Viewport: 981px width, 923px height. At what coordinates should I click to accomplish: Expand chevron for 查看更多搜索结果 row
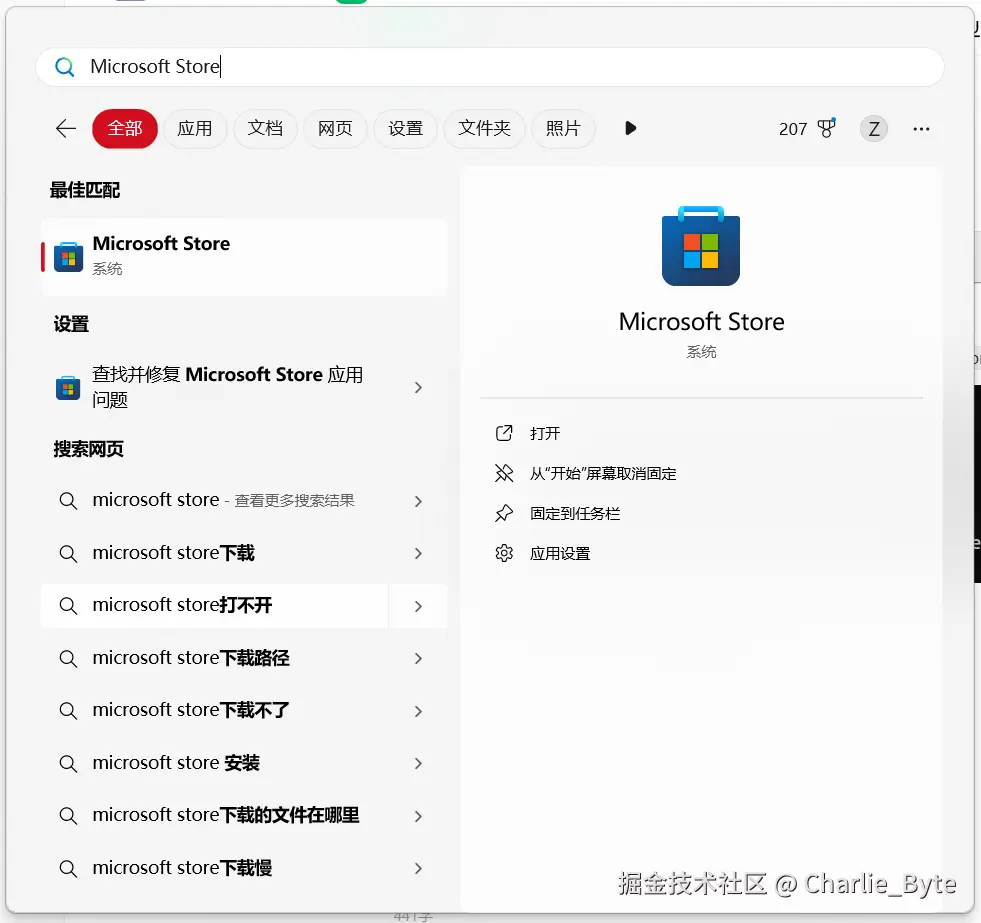tap(419, 501)
